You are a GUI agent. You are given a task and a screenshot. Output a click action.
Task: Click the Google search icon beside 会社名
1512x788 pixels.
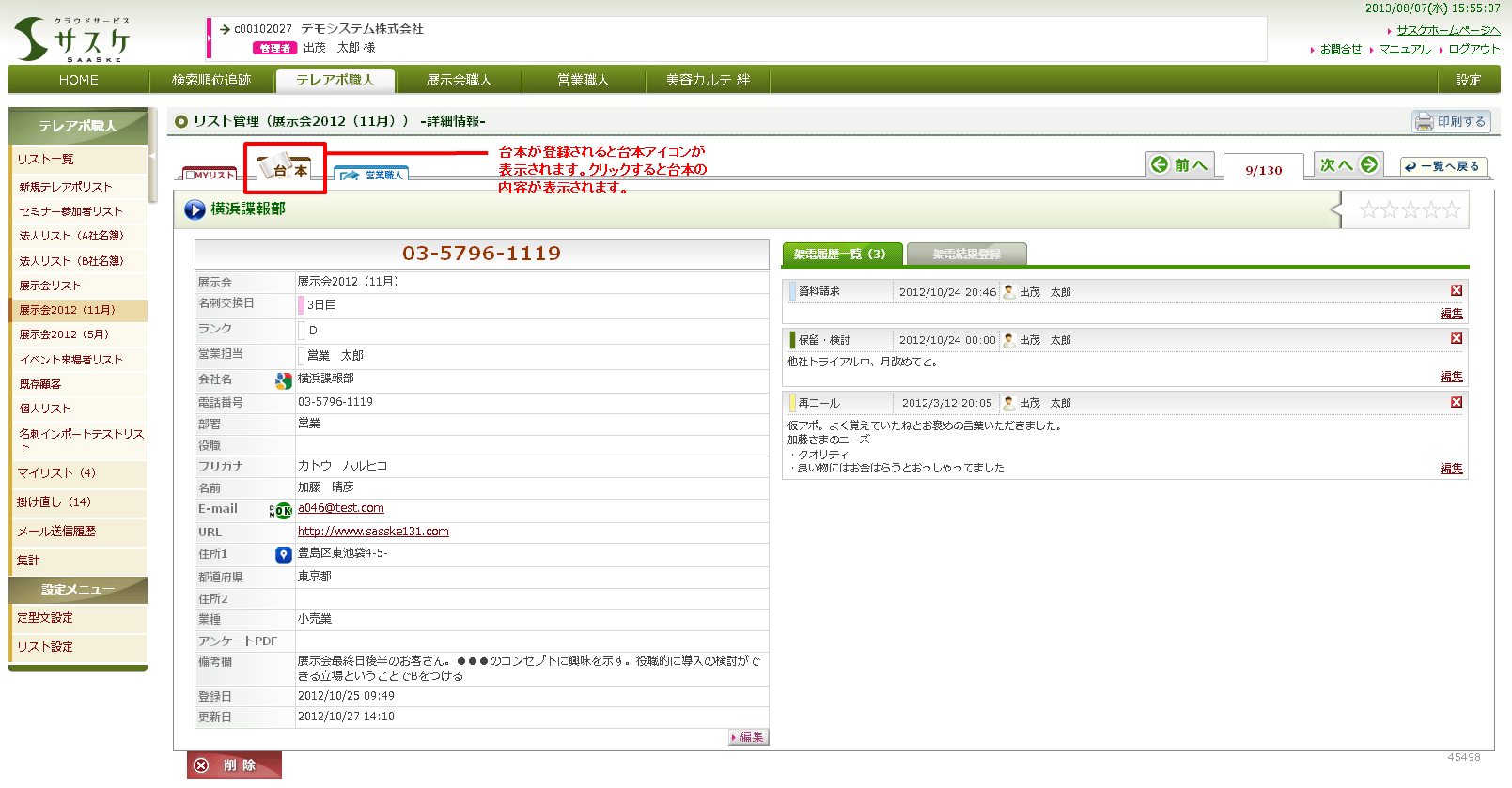click(283, 380)
